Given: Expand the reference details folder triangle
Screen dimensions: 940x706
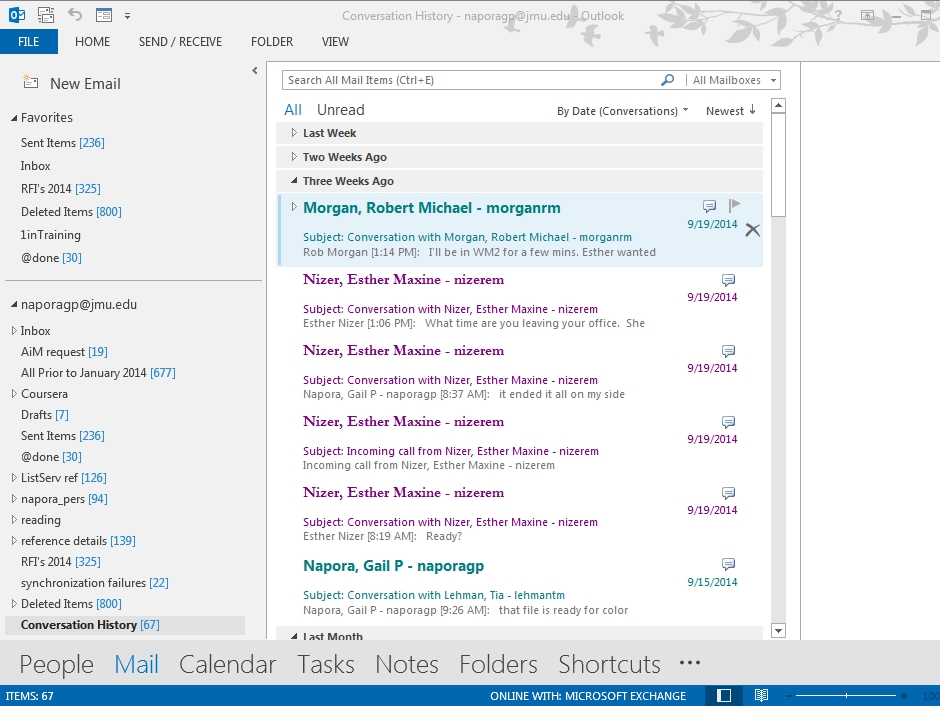Looking at the screenshot, I should coord(14,541).
